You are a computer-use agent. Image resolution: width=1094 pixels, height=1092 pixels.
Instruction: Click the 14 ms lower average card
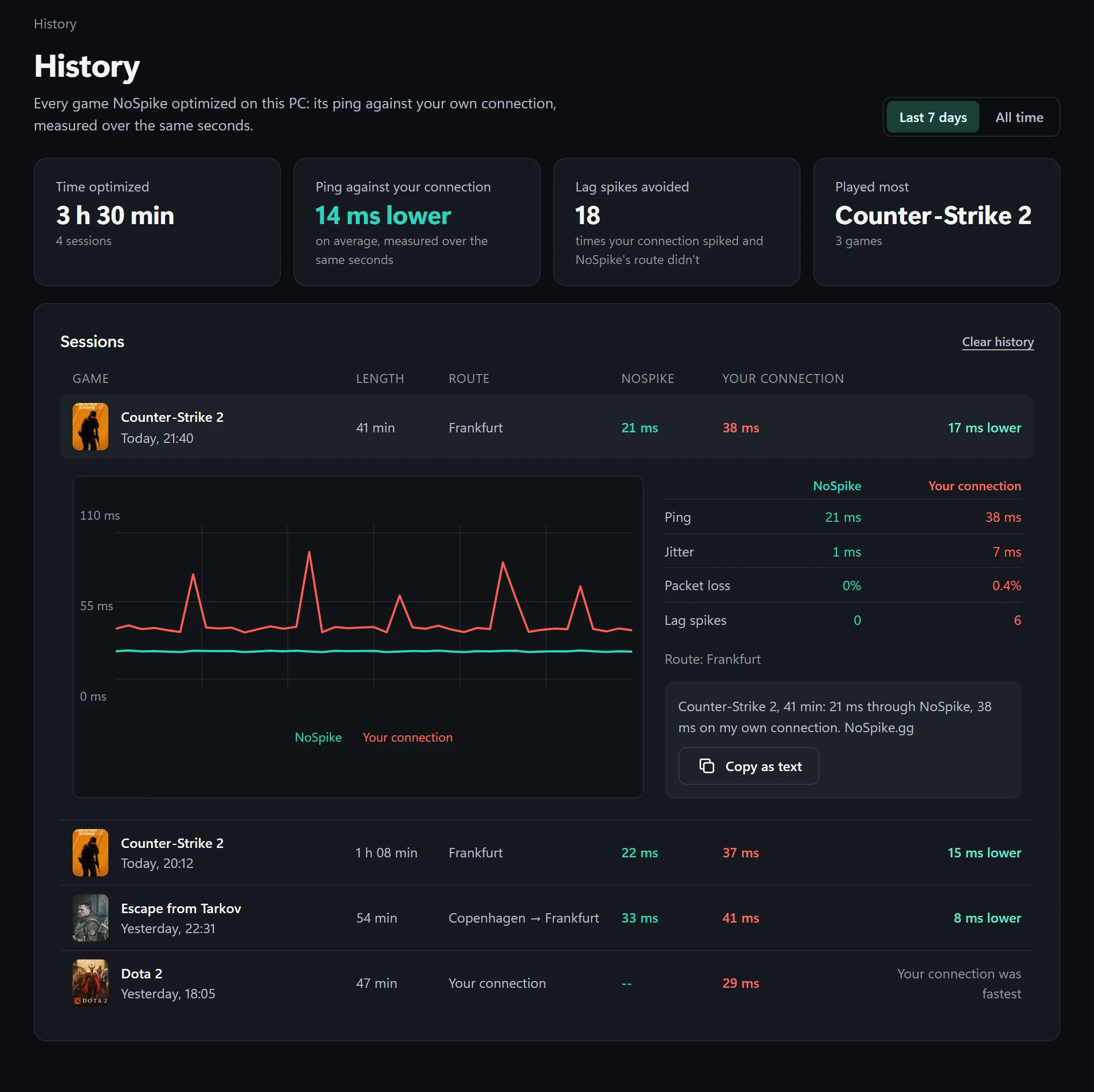point(417,222)
